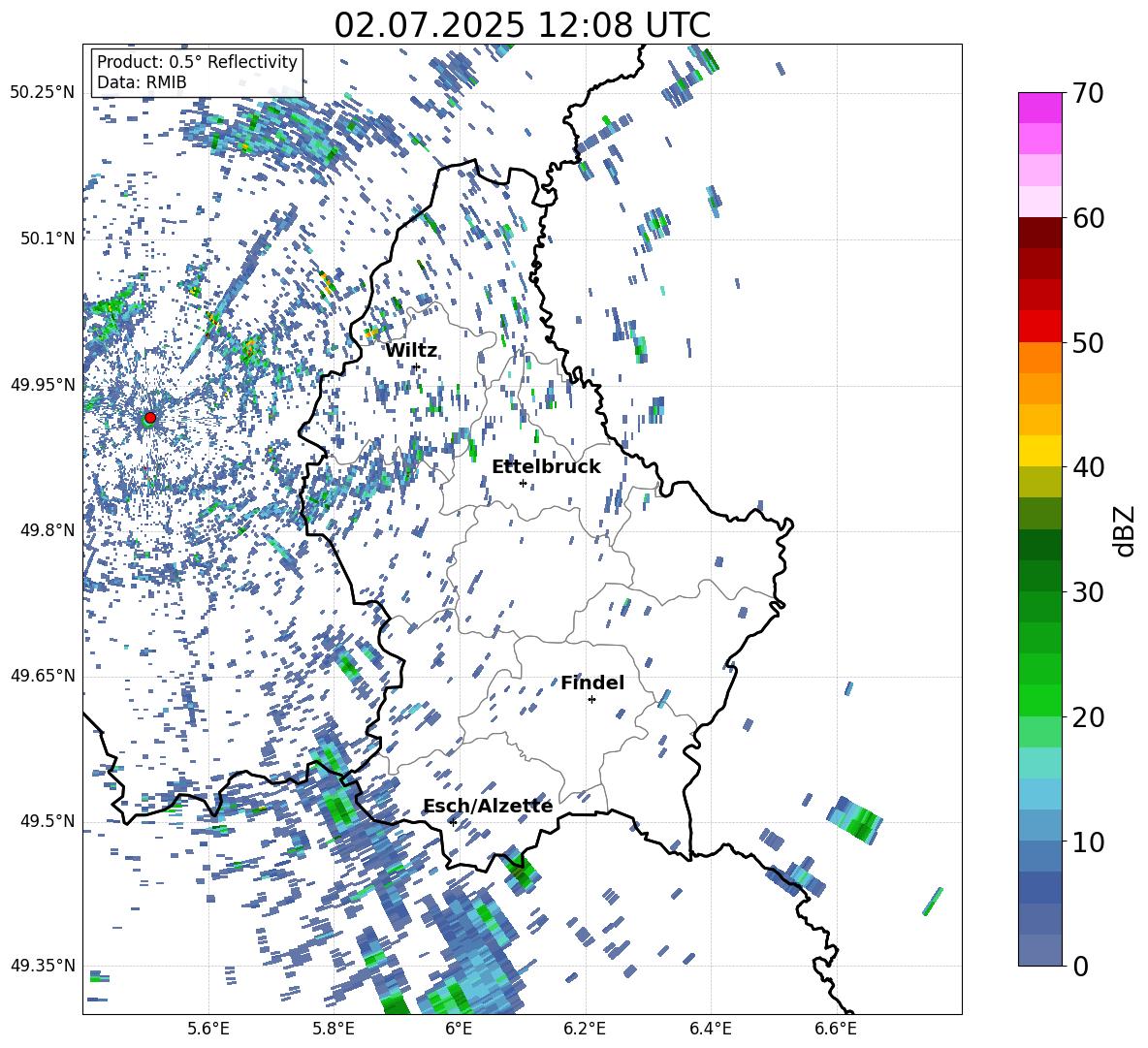
Task: Click the 49.65°N latitude label
Action: 43,675
